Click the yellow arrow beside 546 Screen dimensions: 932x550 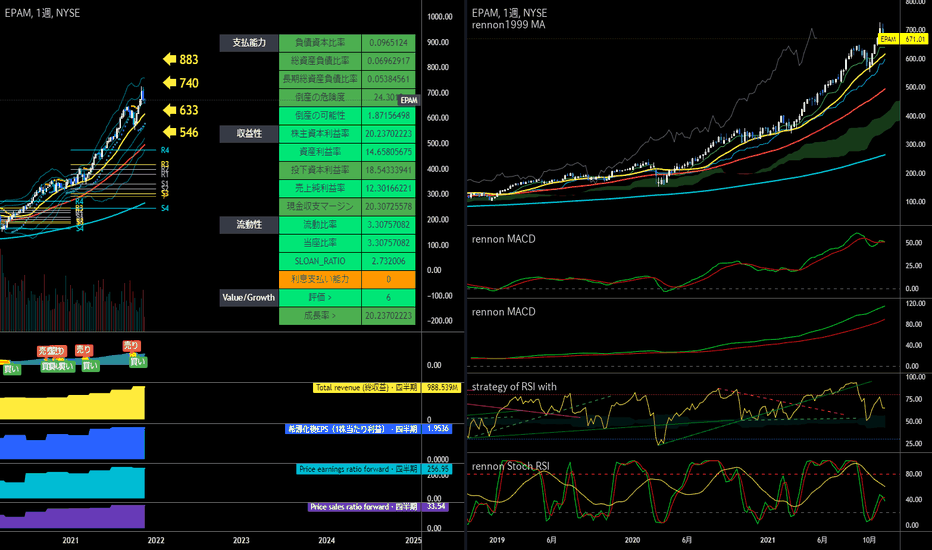click(x=169, y=132)
